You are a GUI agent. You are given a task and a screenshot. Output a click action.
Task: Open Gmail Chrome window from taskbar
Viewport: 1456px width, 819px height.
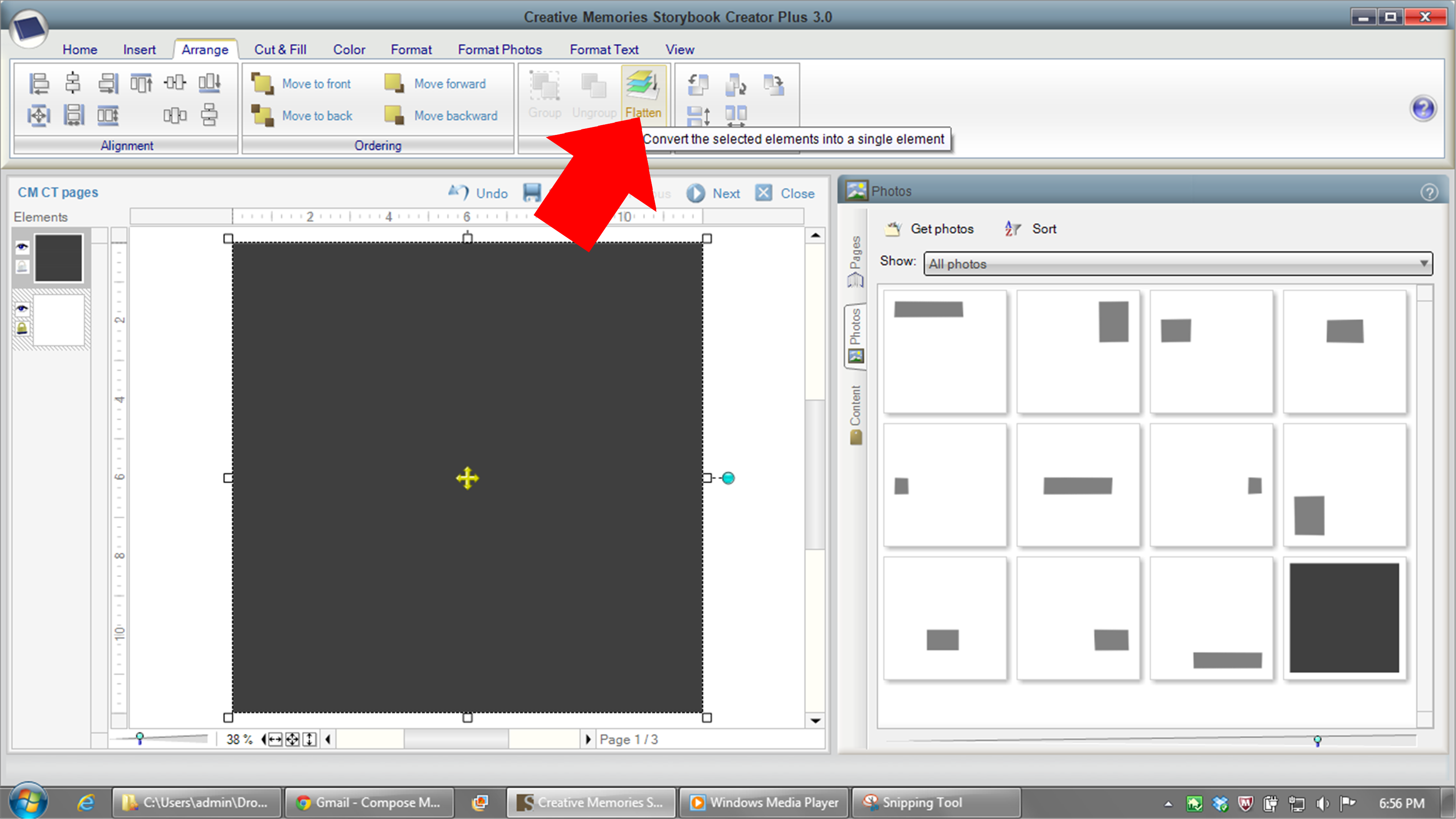coord(369,802)
